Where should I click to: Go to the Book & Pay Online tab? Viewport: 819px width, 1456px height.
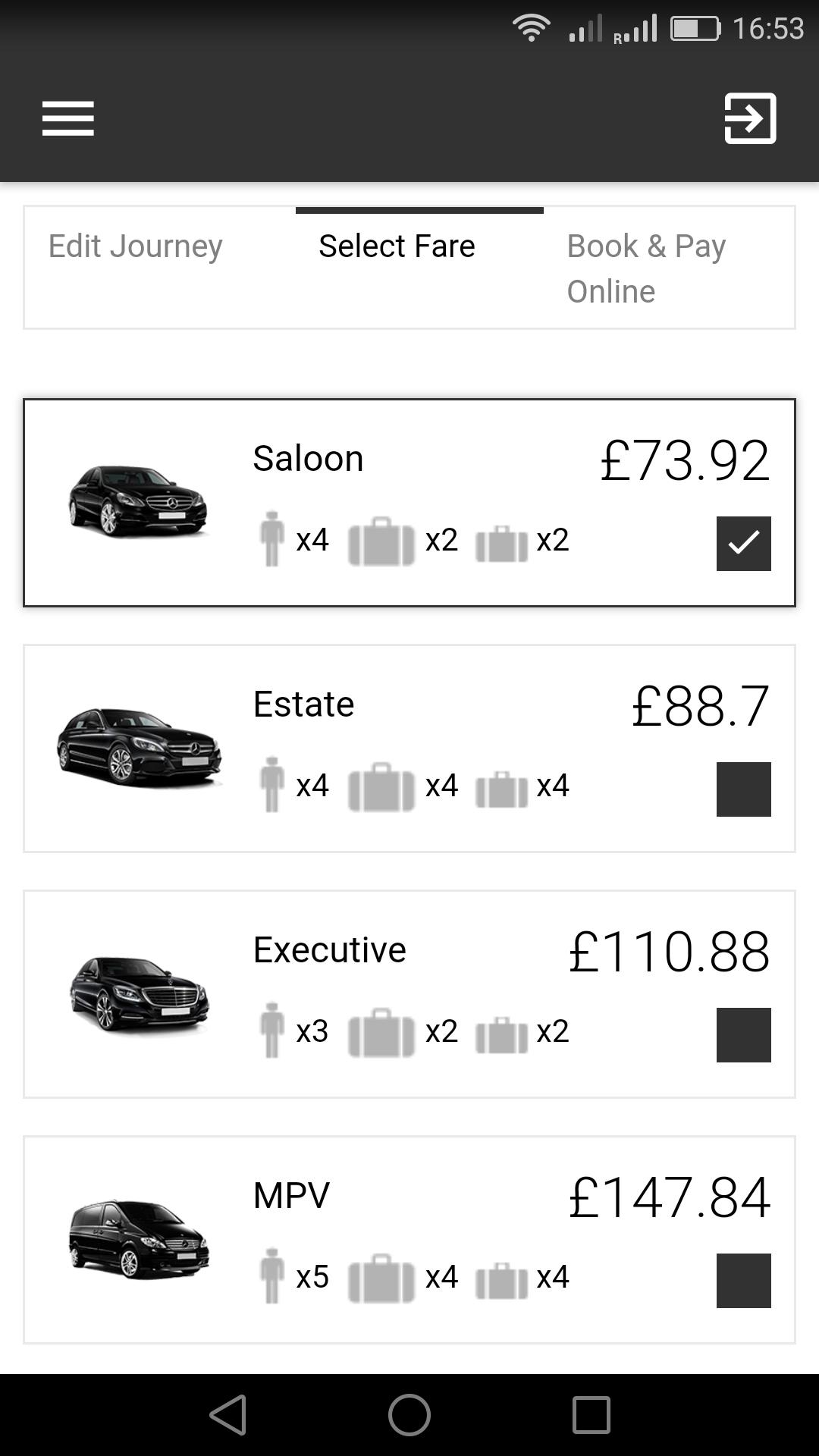647,268
